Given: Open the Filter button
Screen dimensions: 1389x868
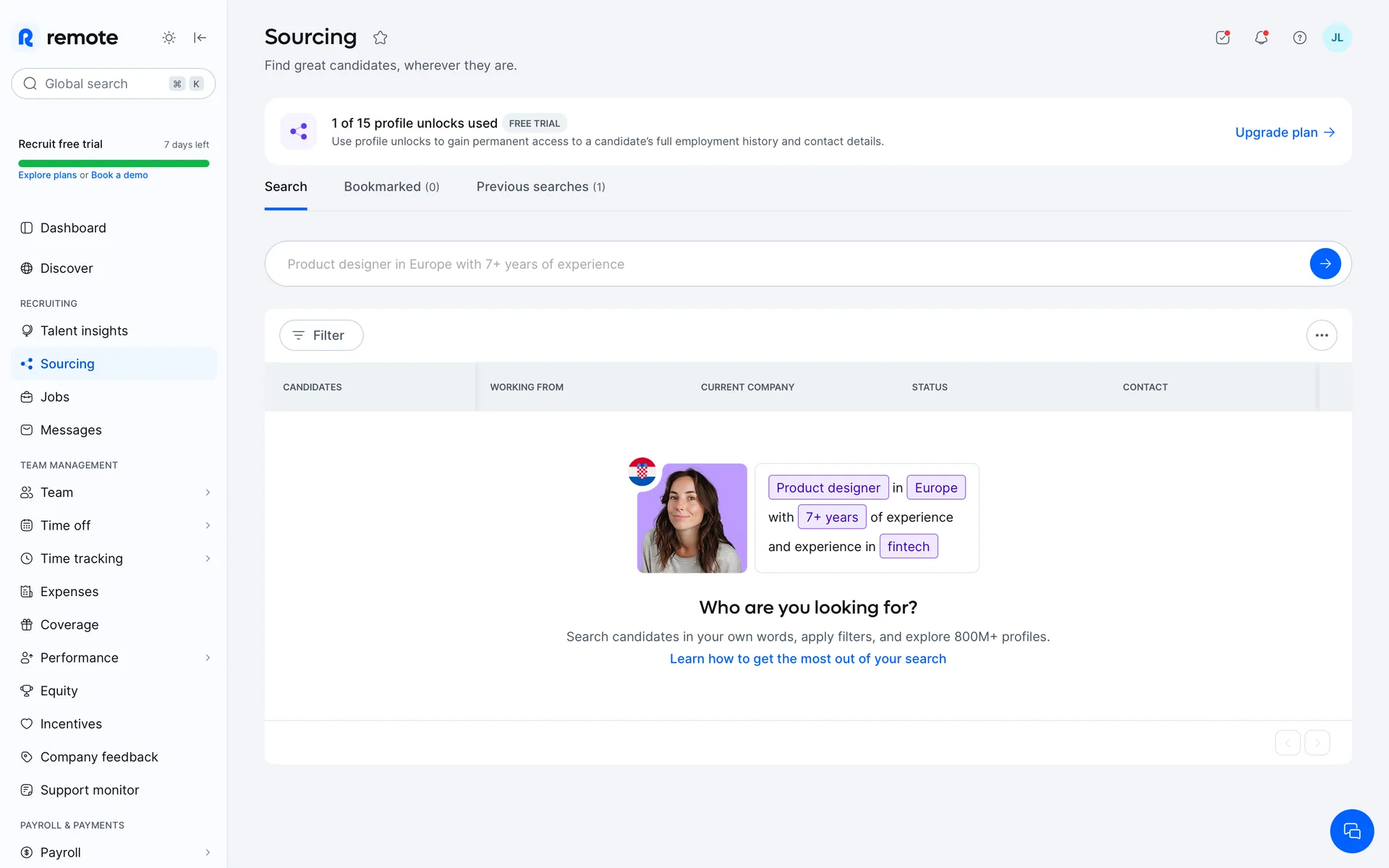Looking at the screenshot, I should (x=321, y=336).
